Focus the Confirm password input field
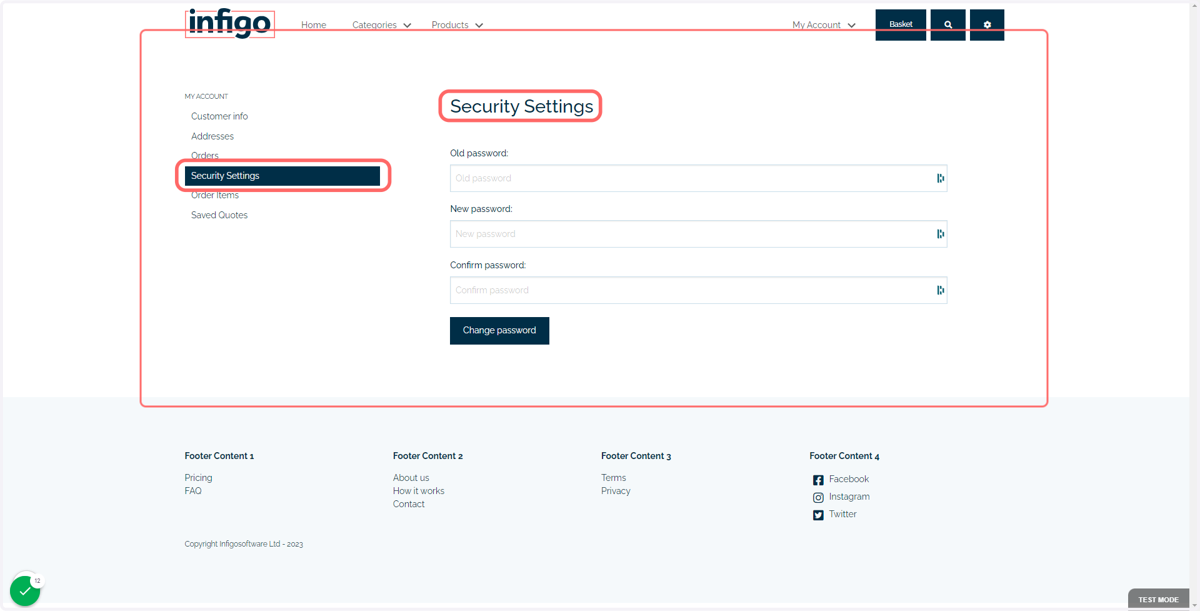Viewport: 1200px width, 611px height. click(x=698, y=290)
